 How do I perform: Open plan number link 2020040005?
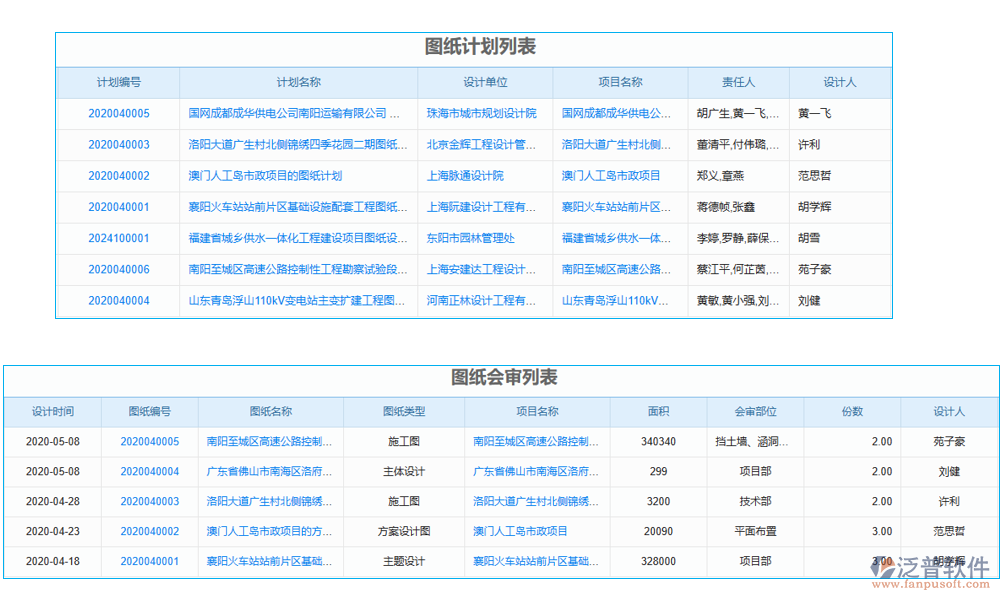tap(119, 113)
